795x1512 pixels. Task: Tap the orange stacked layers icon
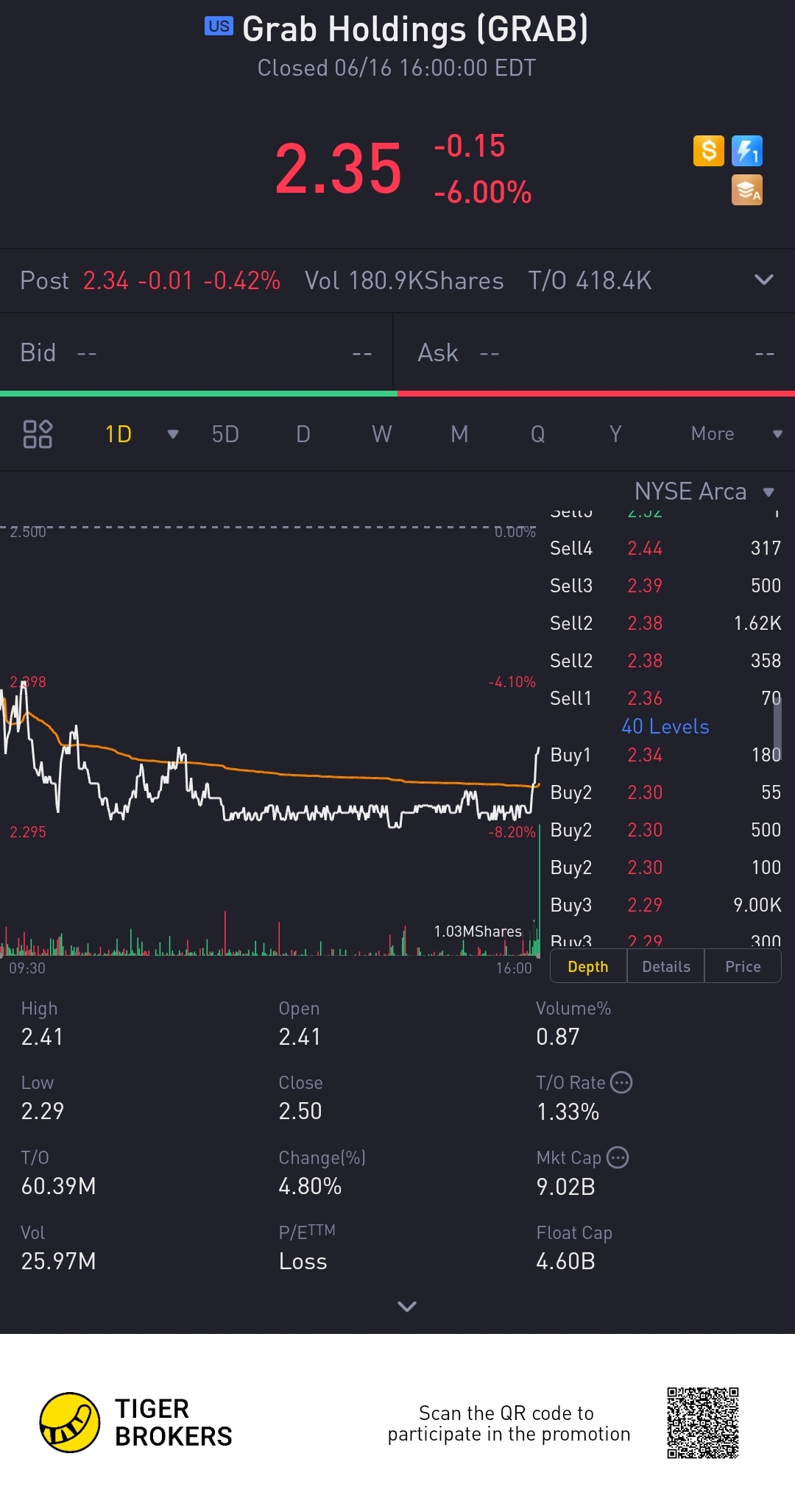click(747, 190)
